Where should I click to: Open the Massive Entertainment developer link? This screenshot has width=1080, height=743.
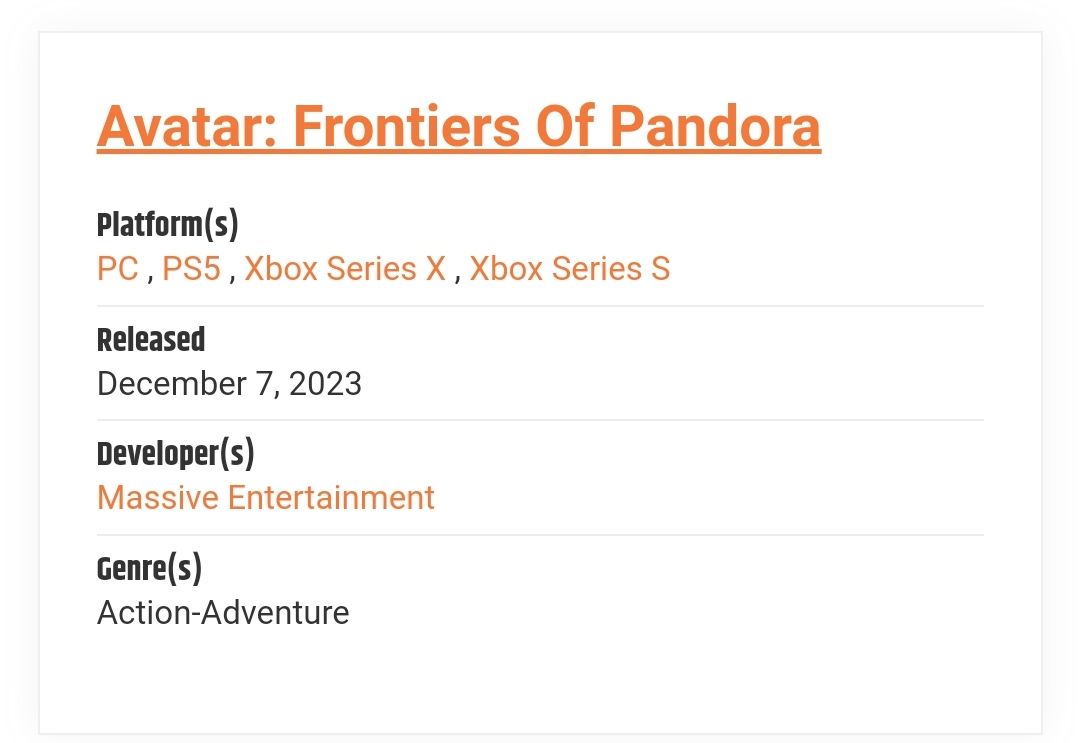(266, 498)
